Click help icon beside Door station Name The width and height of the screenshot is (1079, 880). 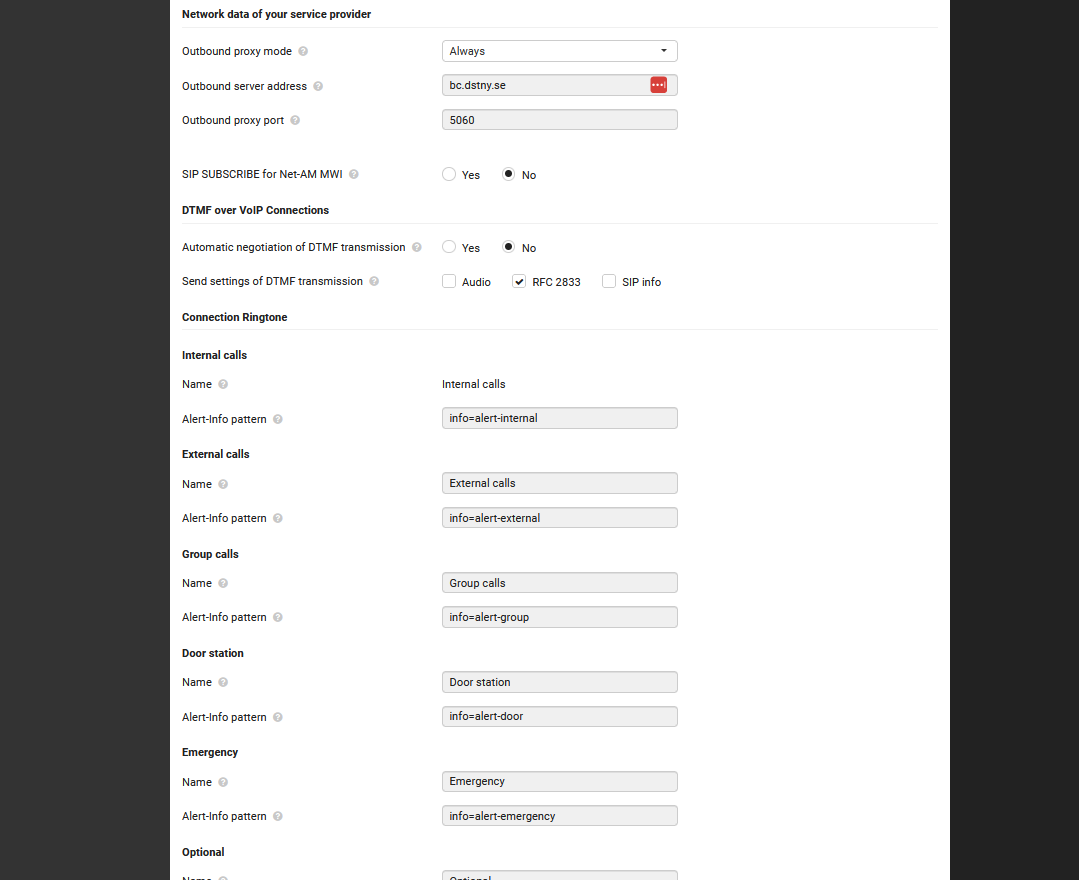click(x=223, y=682)
